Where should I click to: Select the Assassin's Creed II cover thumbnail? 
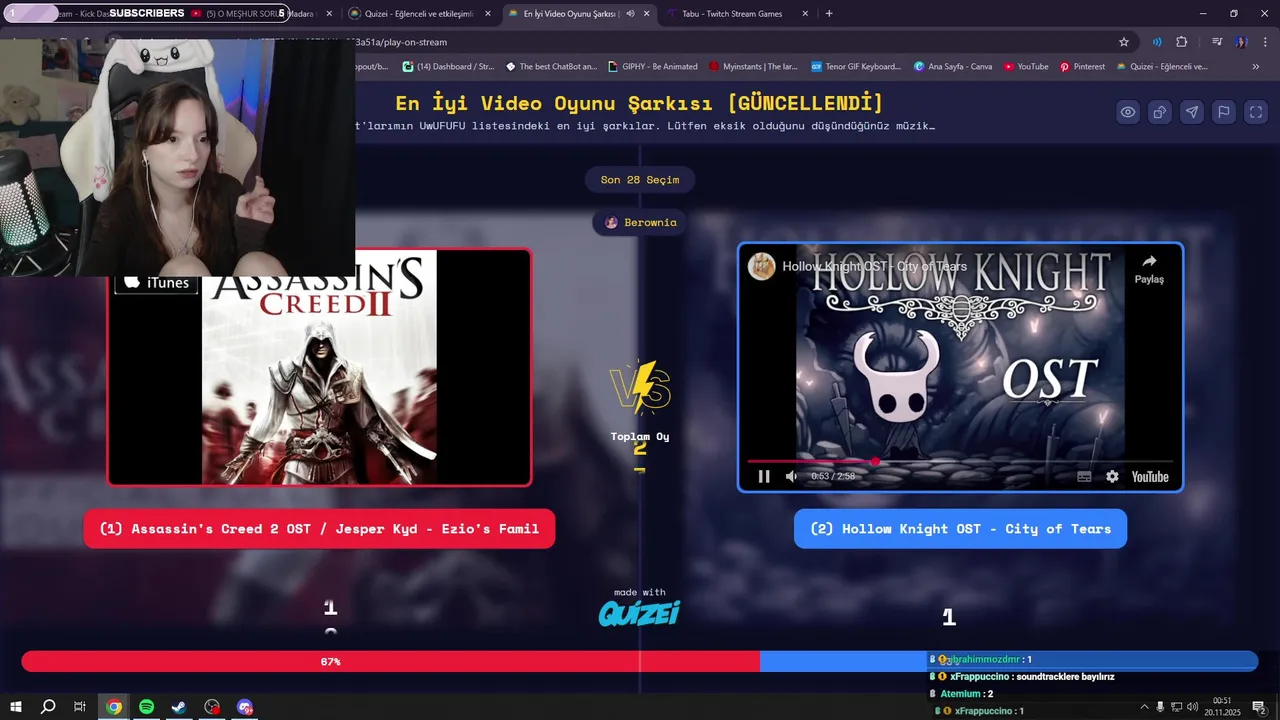[x=319, y=367]
